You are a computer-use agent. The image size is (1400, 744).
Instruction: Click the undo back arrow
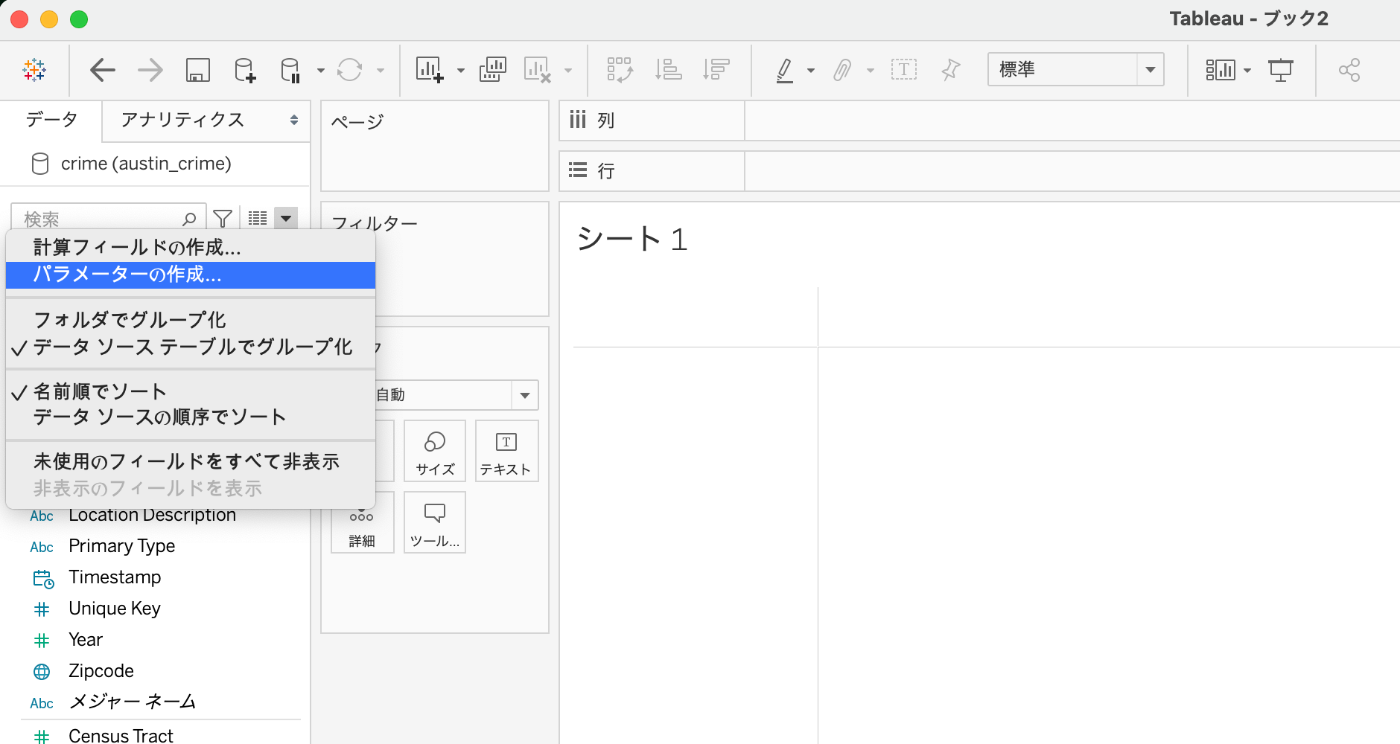pos(102,70)
